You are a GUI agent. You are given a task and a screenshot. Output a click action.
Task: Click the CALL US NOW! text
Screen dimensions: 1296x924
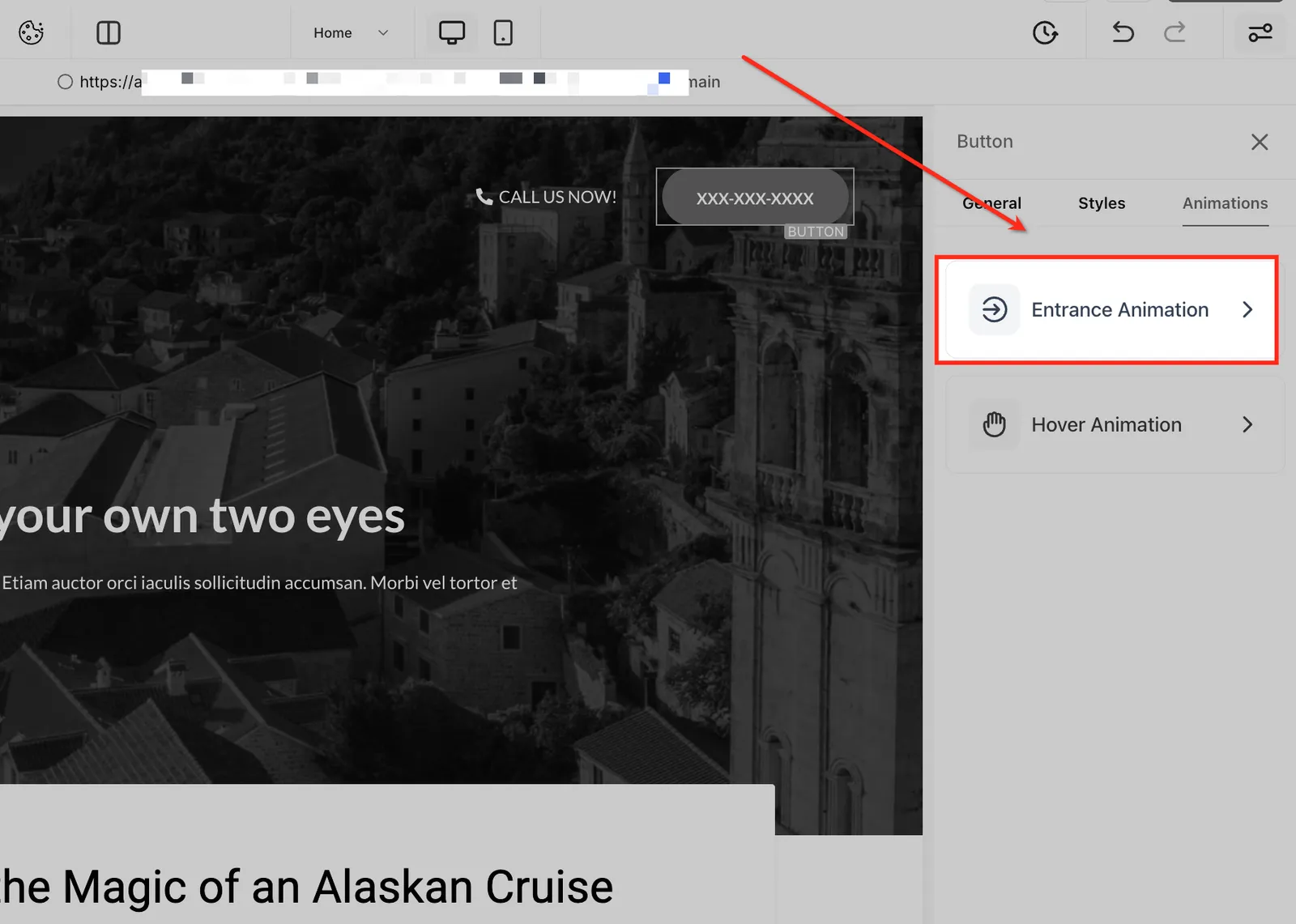point(557,197)
